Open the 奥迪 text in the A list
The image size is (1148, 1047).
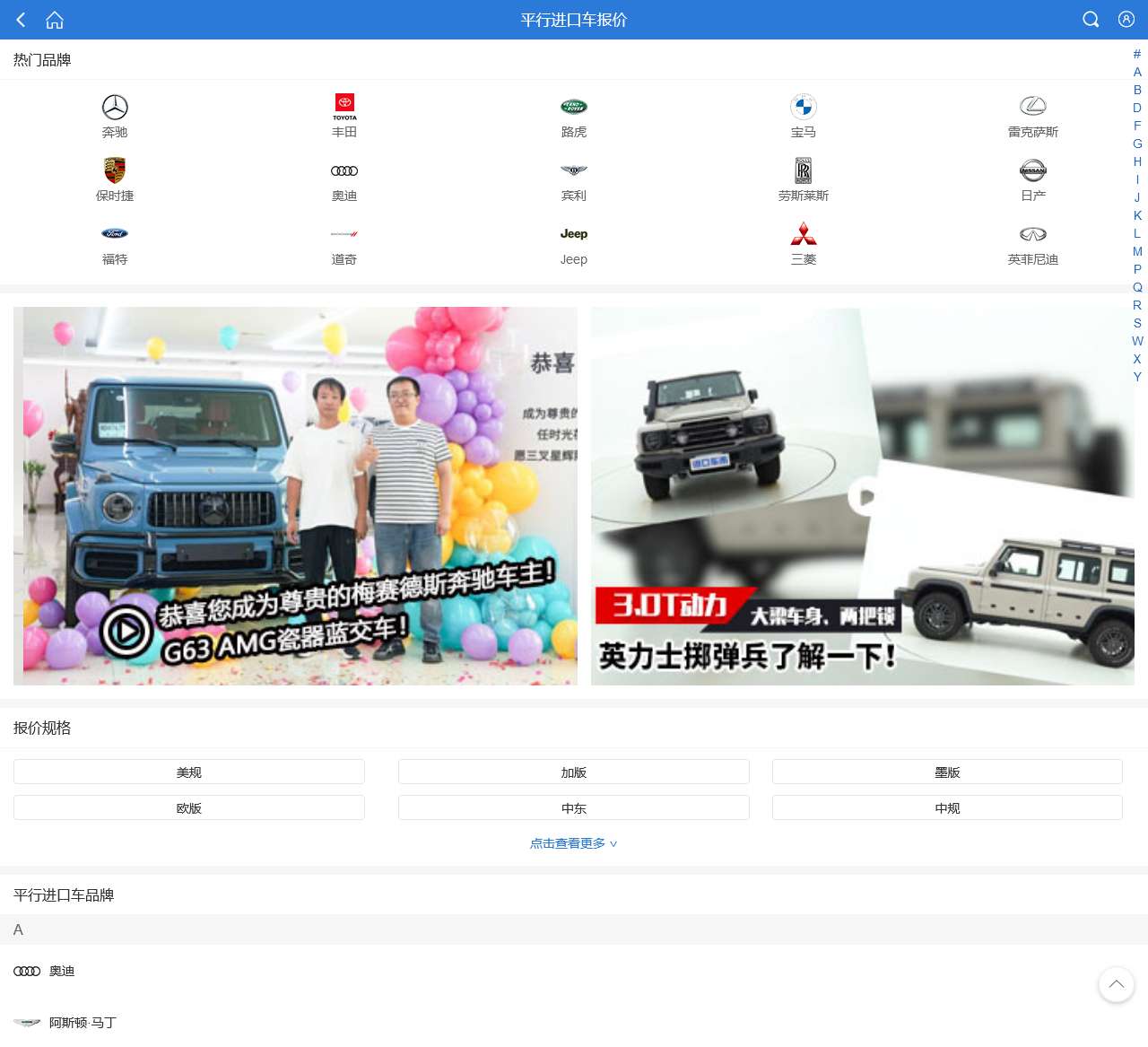click(62, 971)
